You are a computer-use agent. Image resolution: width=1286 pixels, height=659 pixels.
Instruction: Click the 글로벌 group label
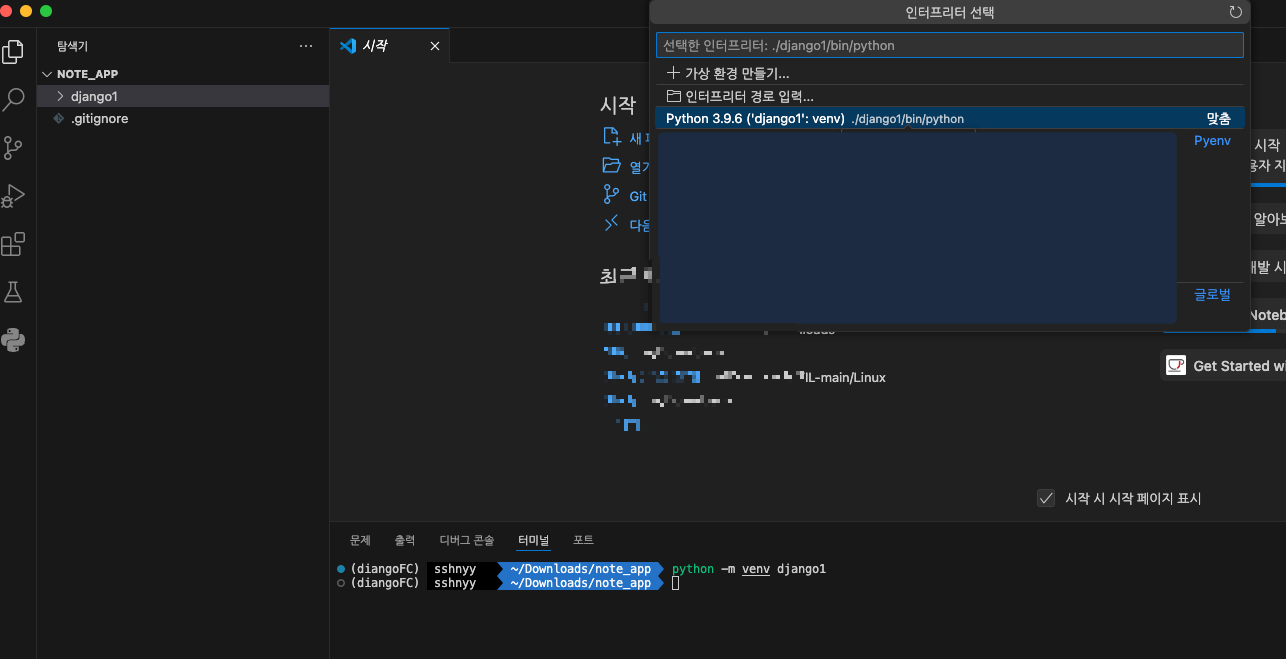1212,295
